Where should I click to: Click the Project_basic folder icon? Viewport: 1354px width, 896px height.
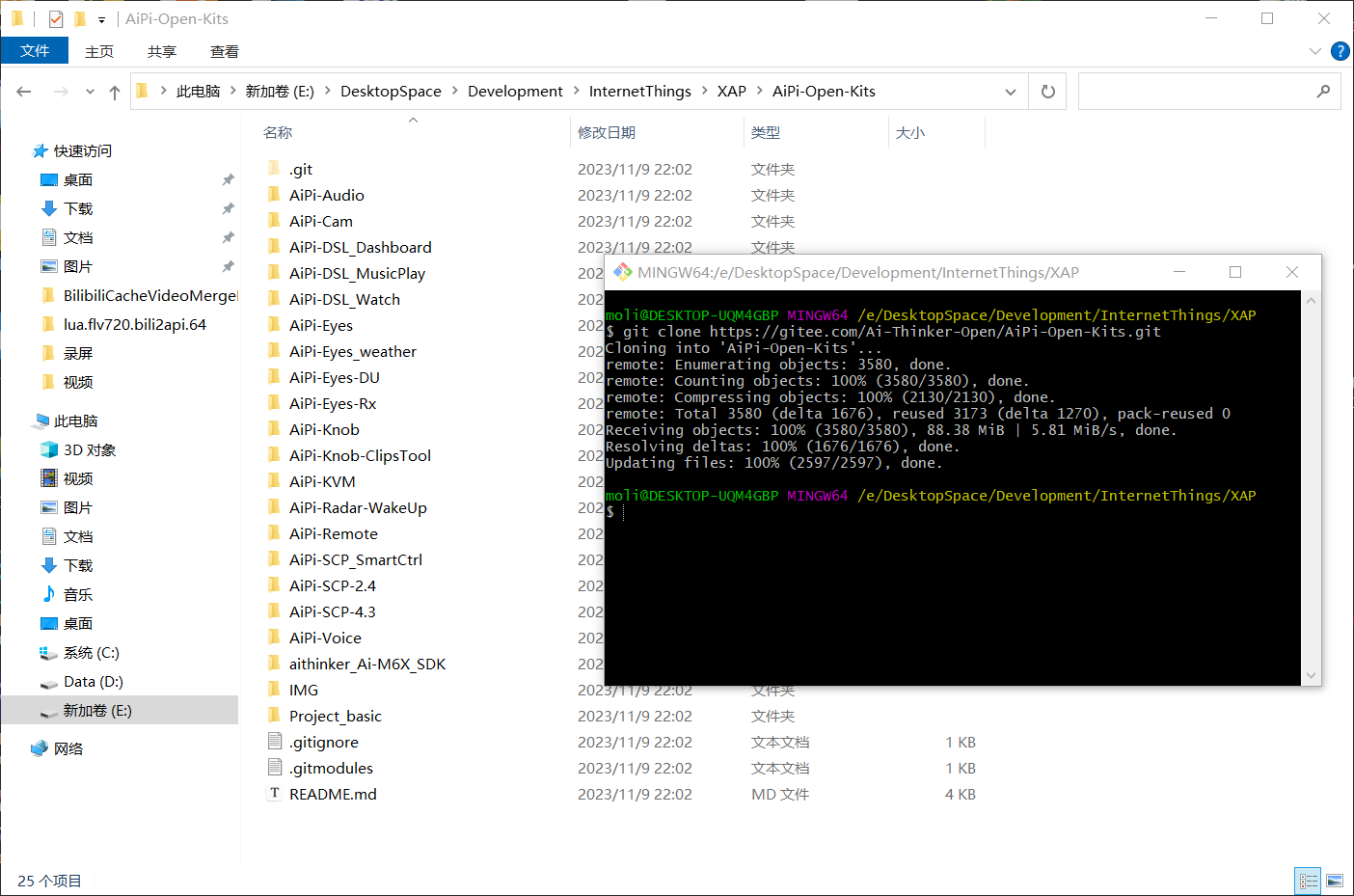(274, 716)
